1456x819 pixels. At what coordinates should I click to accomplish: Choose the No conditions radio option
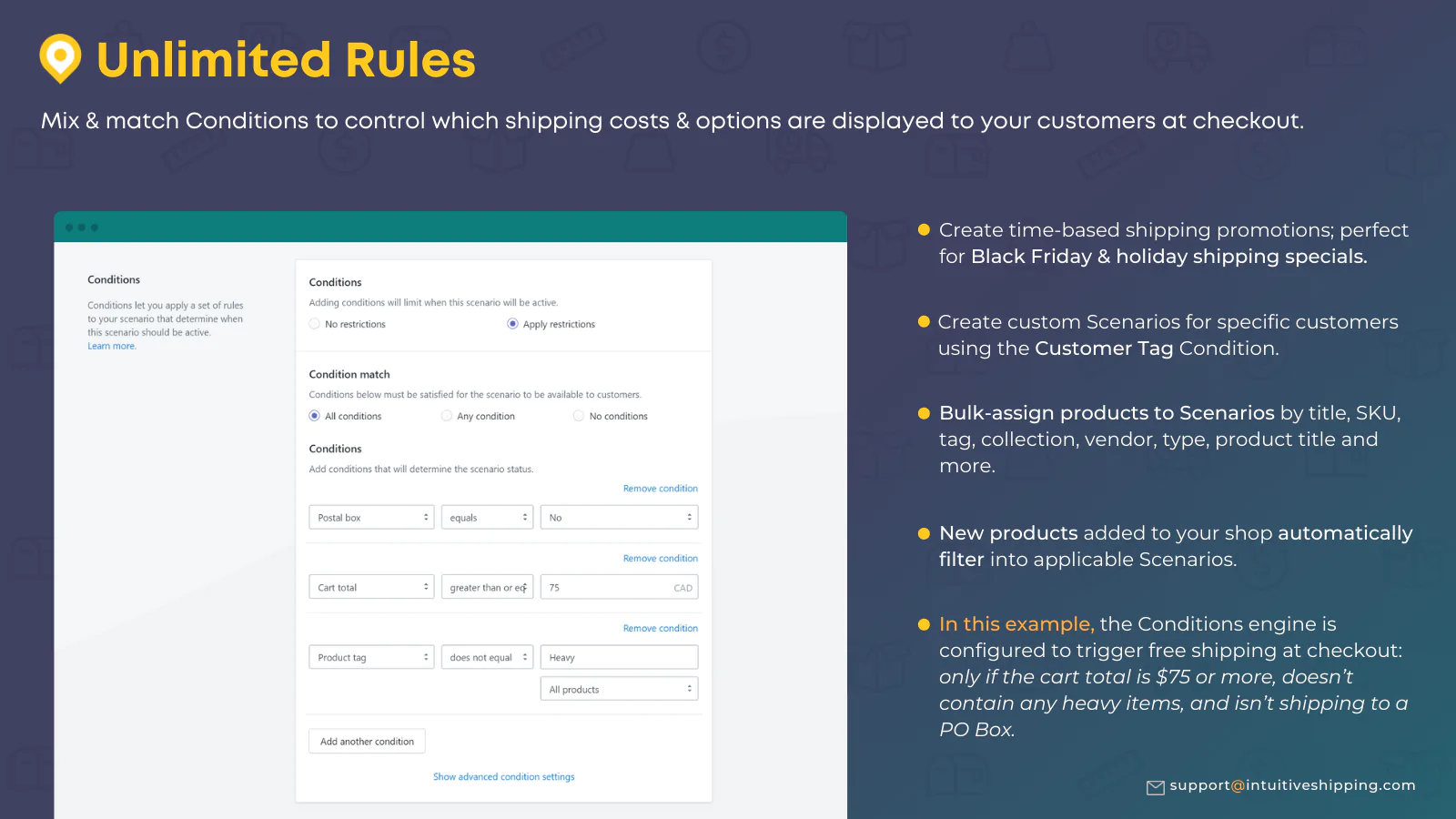pos(579,416)
